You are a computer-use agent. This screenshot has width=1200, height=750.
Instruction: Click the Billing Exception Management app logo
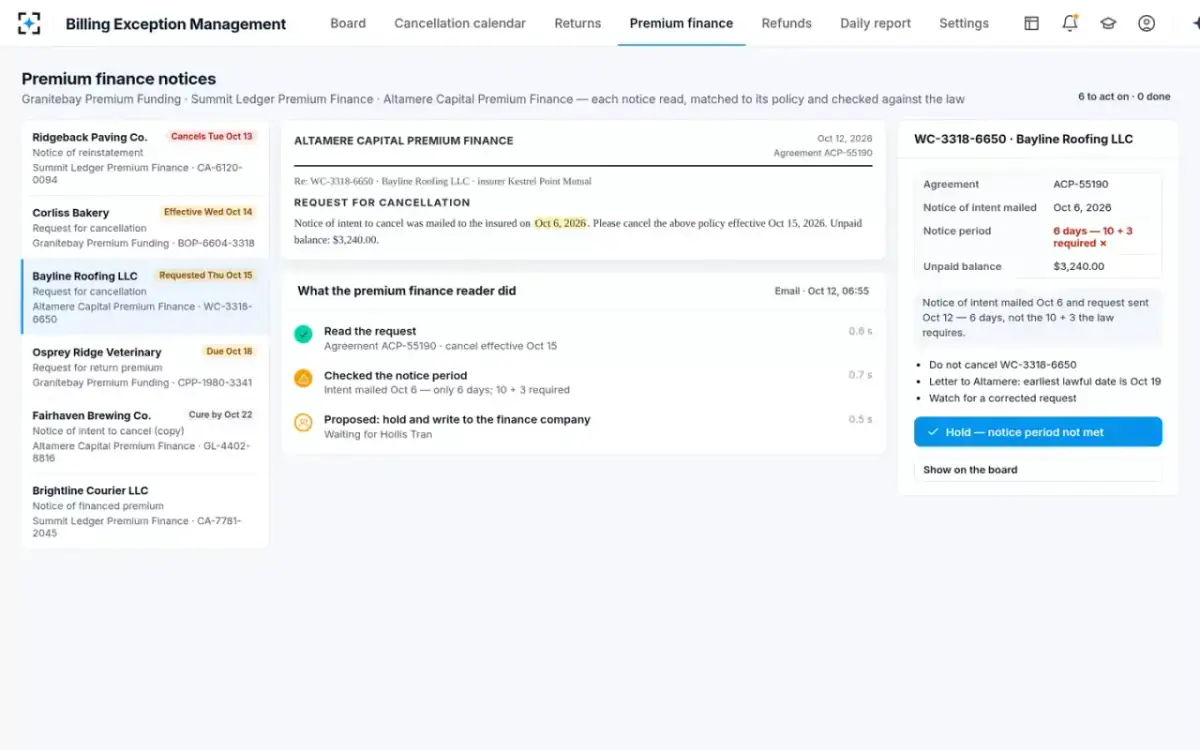coord(30,23)
